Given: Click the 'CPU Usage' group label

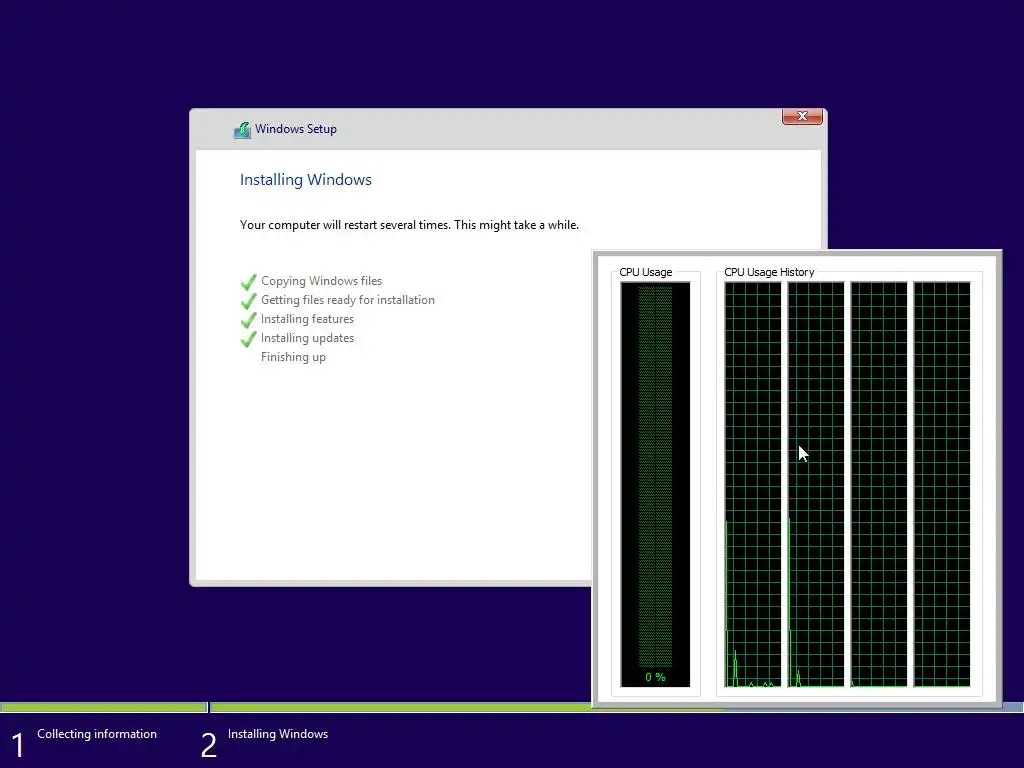Looking at the screenshot, I should click(645, 272).
